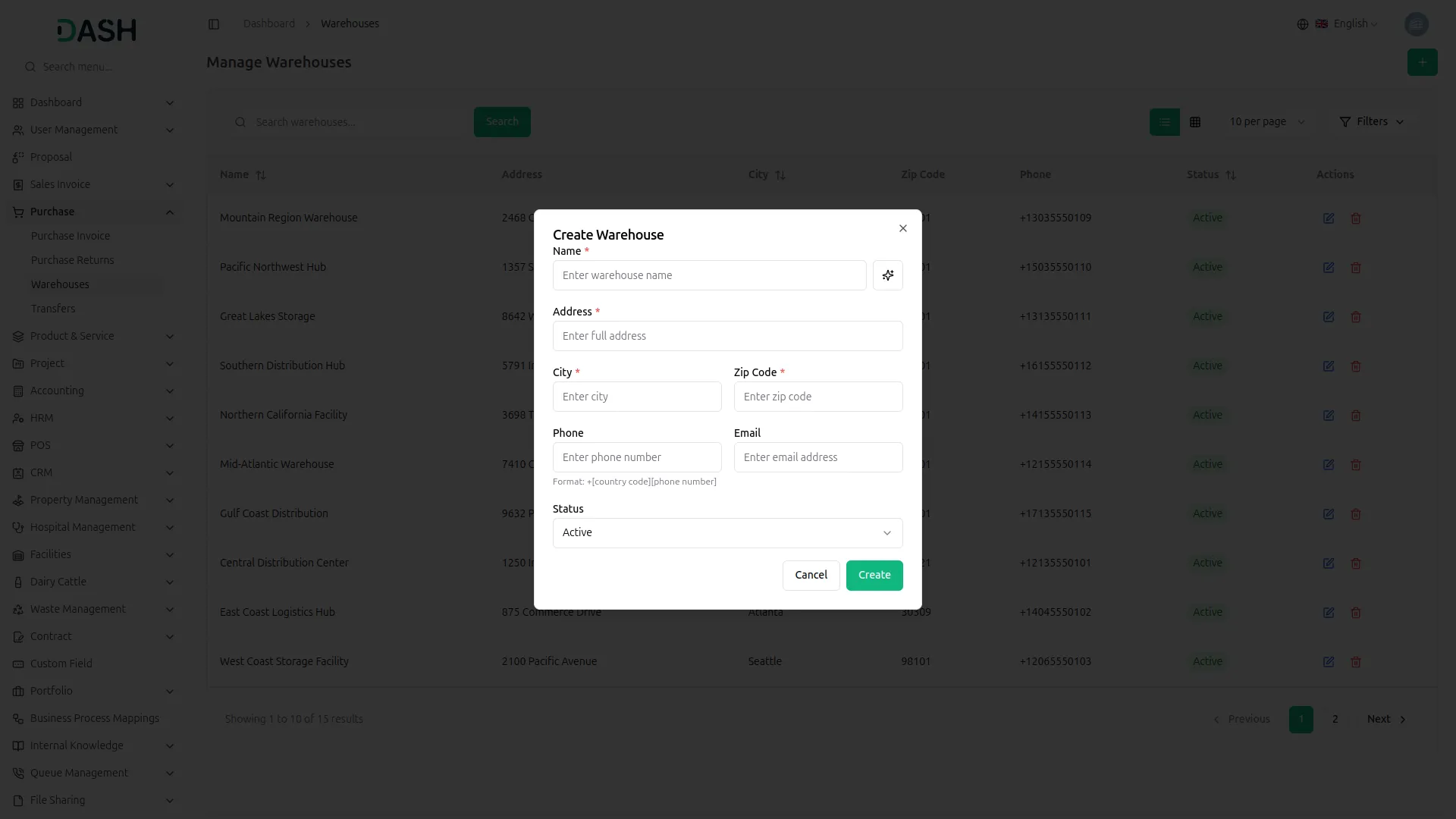Screen dimensions: 1456x819
Task: Select Purchase Returns in sidebar
Action: click(x=73, y=260)
